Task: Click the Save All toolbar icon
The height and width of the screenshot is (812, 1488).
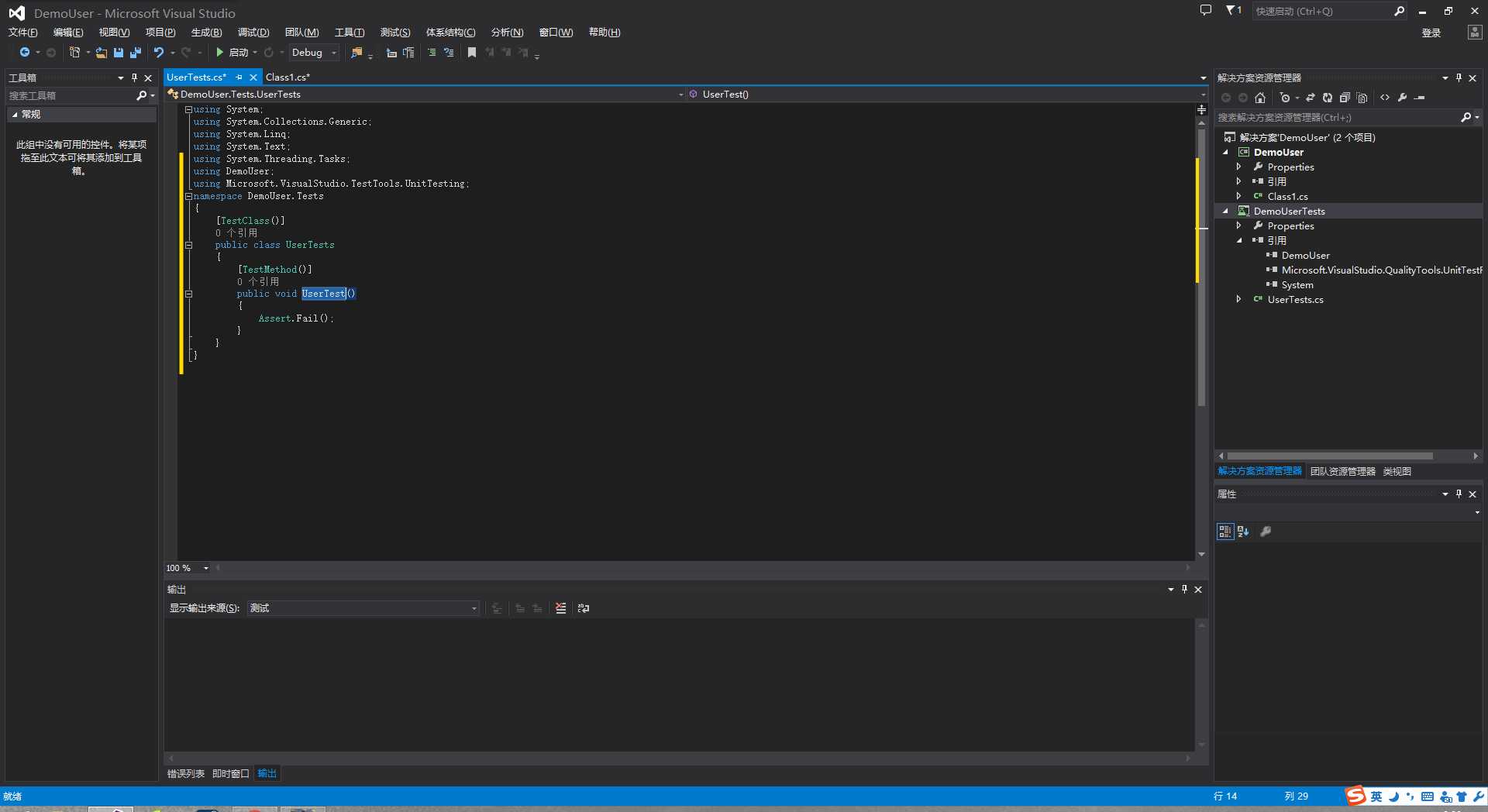Action: click(x=135, y=53)
